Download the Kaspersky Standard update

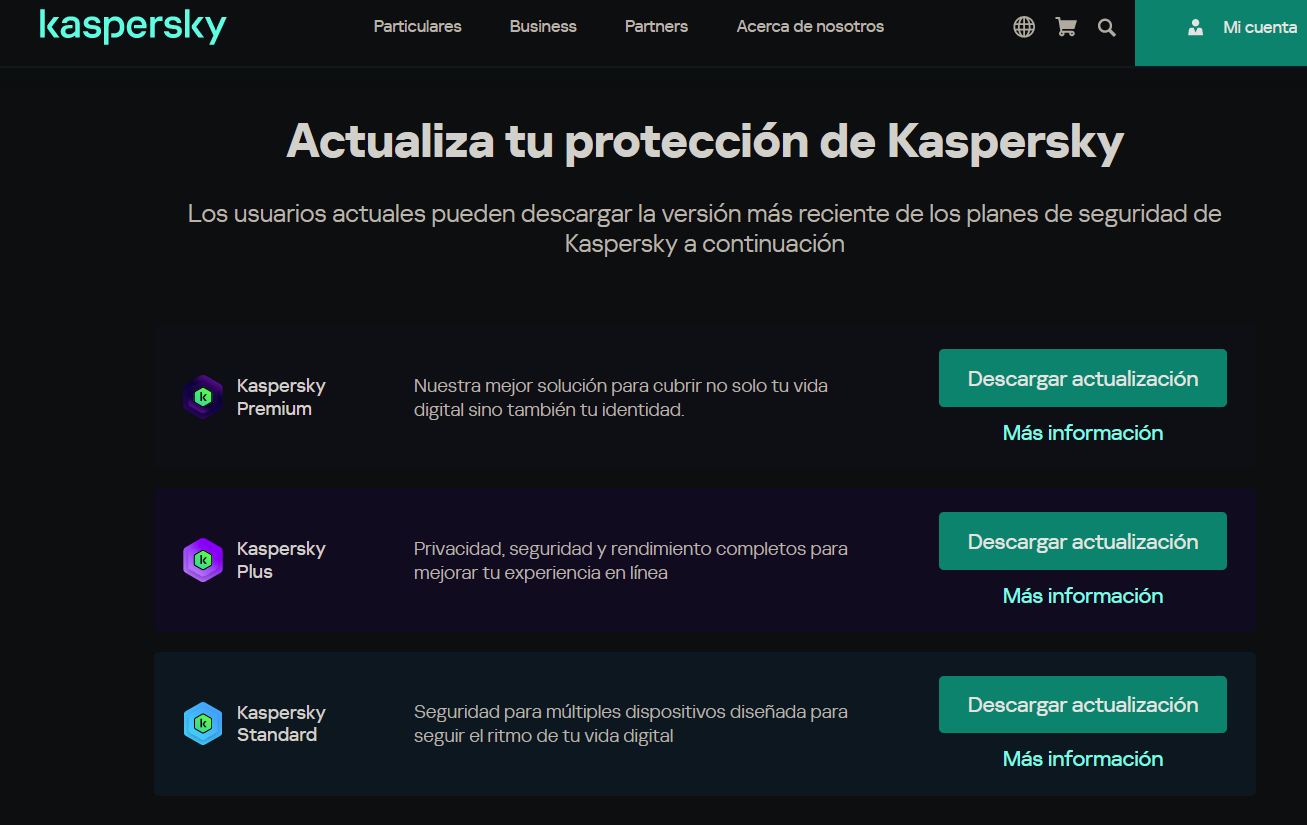(1083, 704)
